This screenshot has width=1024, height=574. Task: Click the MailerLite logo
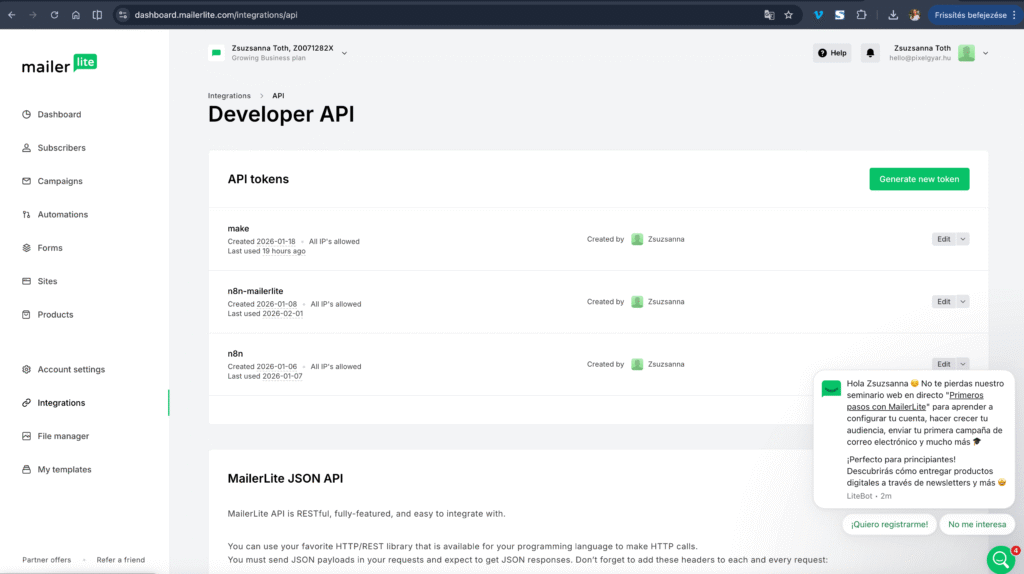click(x=59, y=64)
